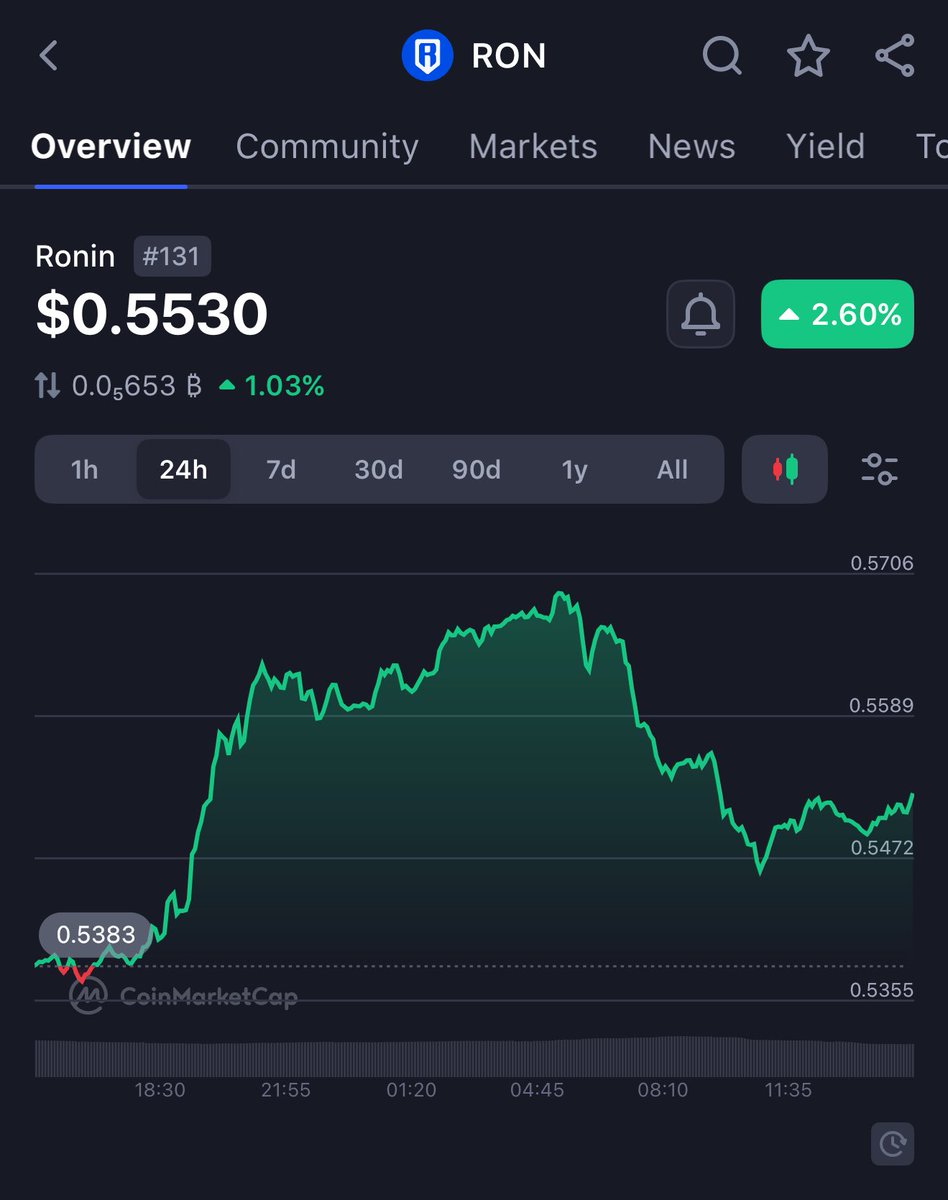The image size is (948, 1200).
Task: Select the 24h timeframe
Action: point(183,469)
